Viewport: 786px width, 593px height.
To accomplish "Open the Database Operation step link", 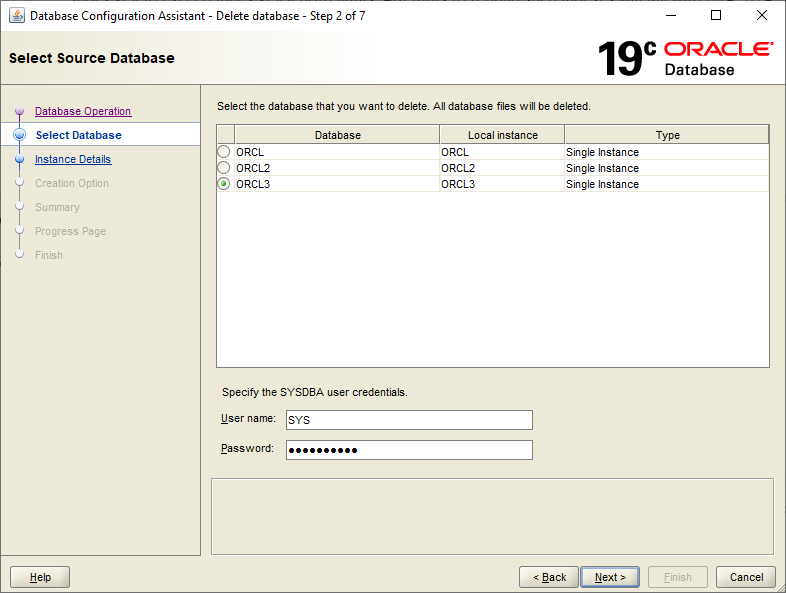I will pos(83,111).
